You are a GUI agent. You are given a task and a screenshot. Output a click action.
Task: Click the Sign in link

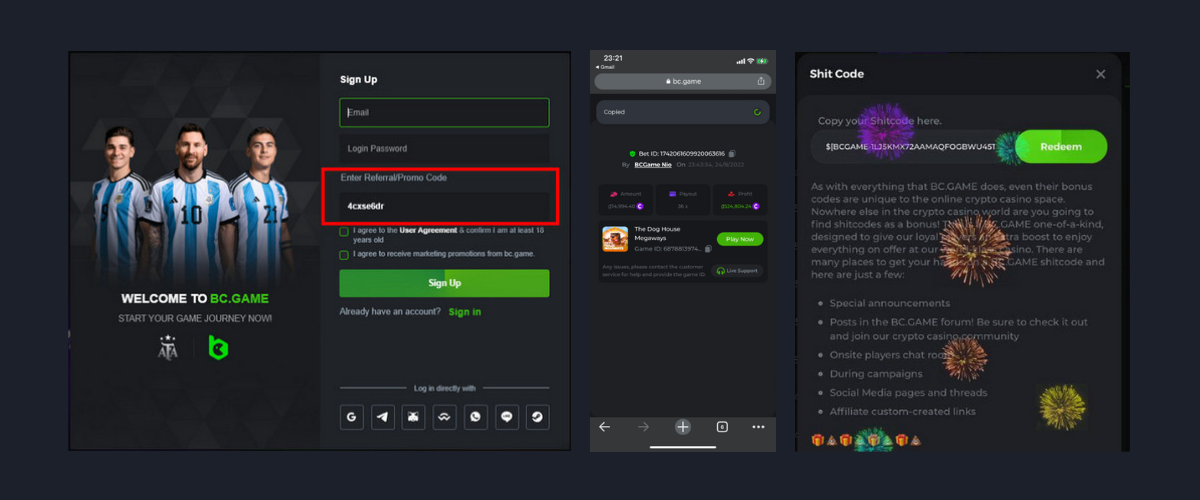(x=464, y=312)
